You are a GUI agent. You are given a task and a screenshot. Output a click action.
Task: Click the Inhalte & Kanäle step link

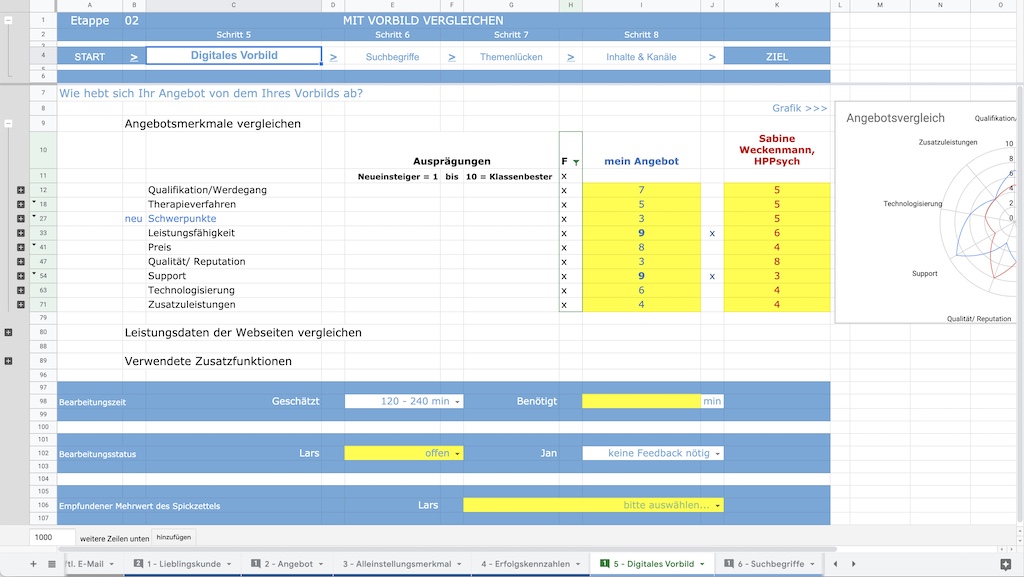tap(641, 57)
